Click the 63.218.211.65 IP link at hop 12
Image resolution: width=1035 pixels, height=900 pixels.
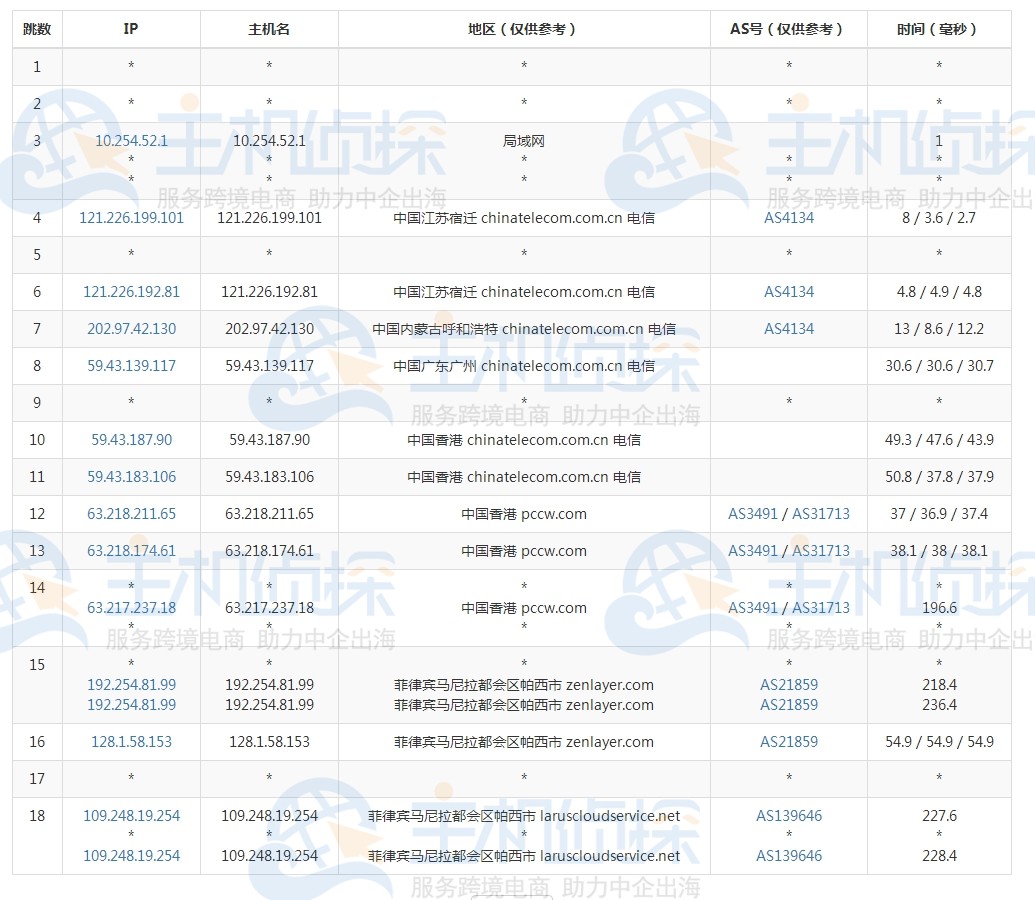coord(131,514)
